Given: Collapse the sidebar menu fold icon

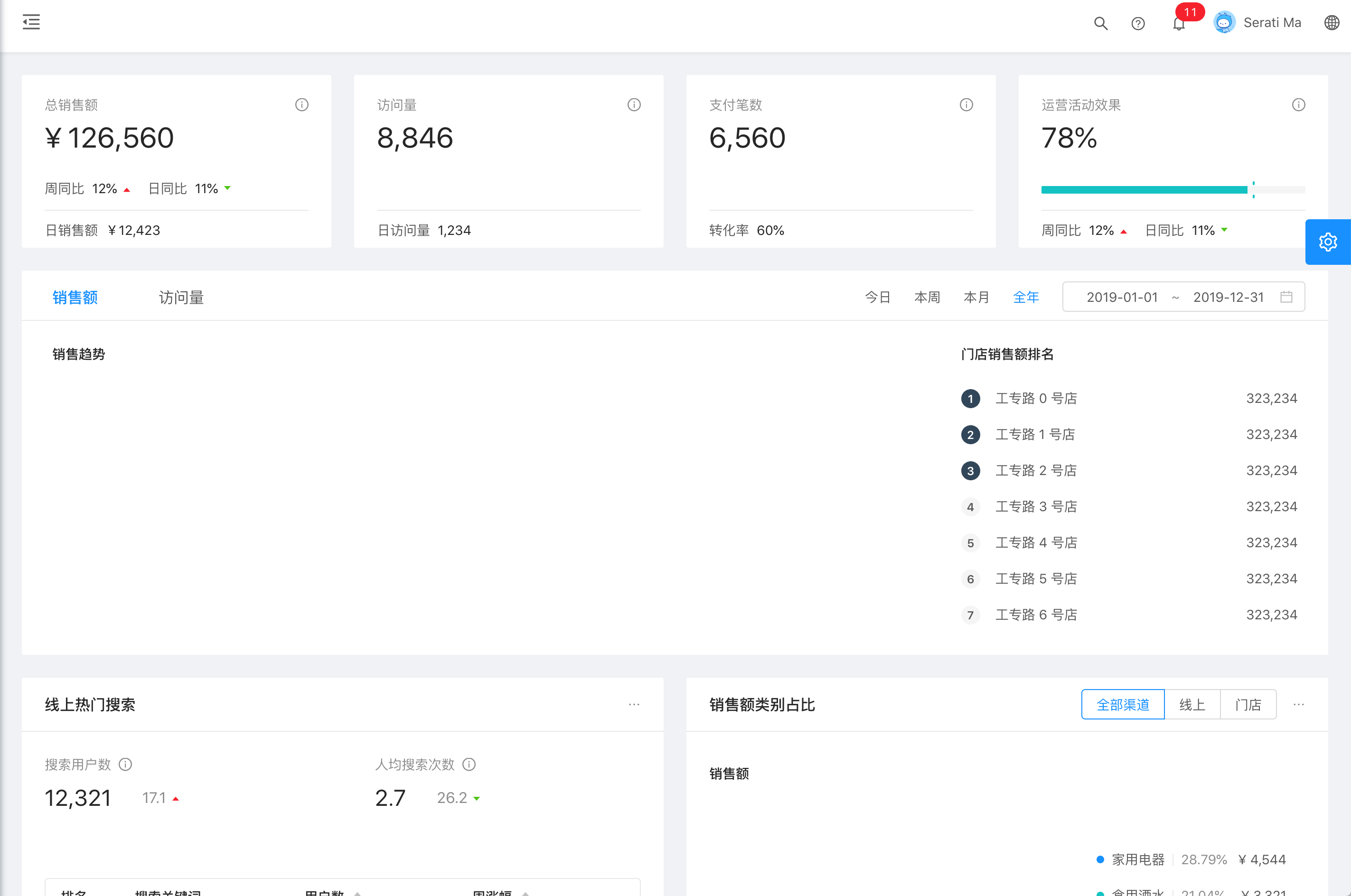Looking at the screenshot, I should (31, 22).
